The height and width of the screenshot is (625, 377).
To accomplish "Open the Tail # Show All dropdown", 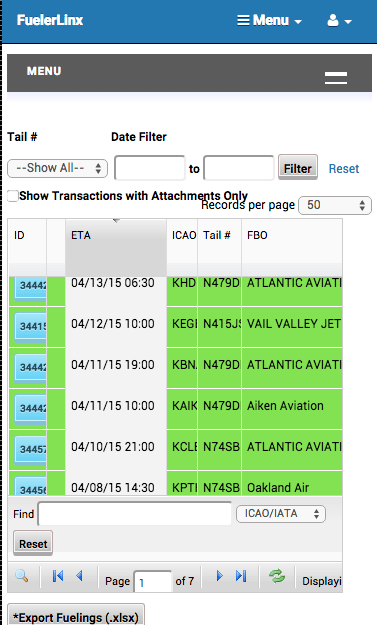I will click(x=57, y=168).
